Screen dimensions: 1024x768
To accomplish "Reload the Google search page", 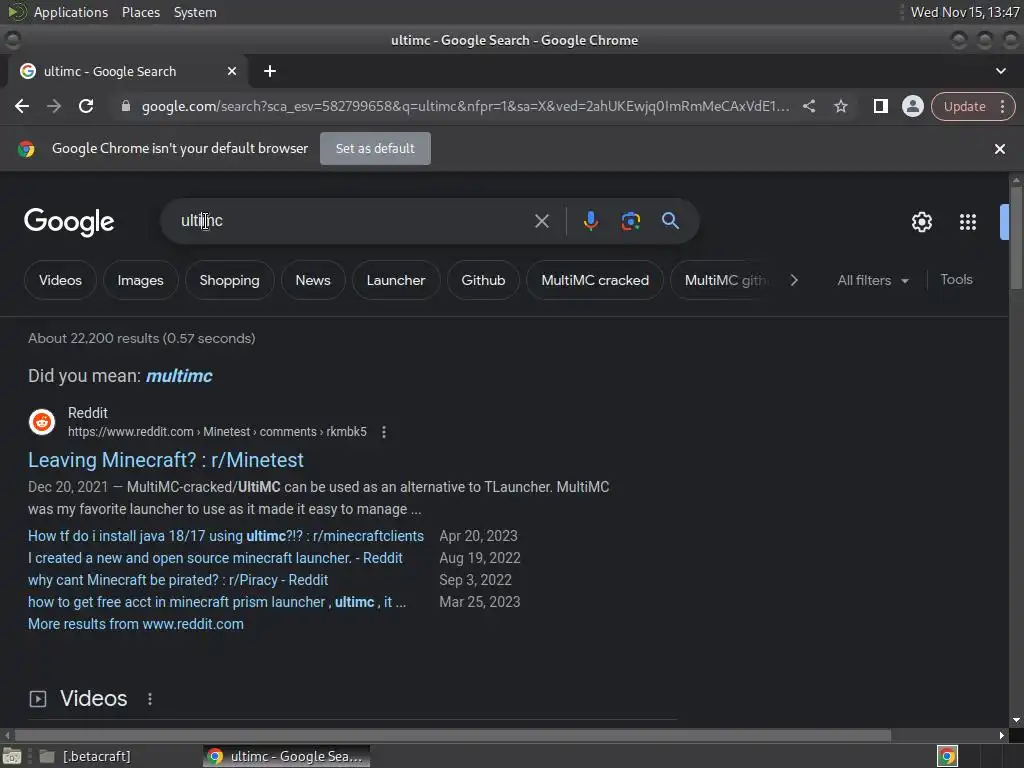I will [86, 106].
